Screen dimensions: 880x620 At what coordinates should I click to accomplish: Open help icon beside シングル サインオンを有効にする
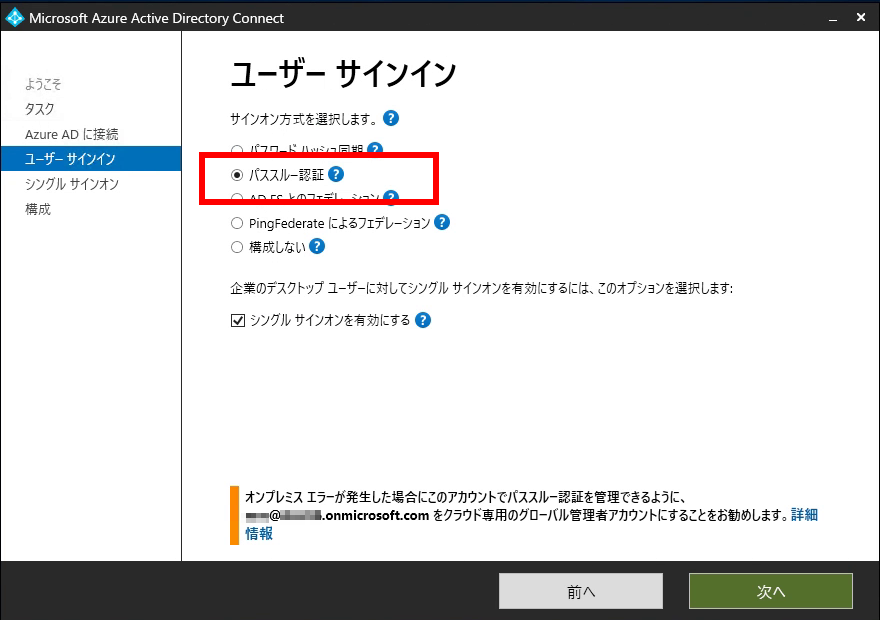423,320
